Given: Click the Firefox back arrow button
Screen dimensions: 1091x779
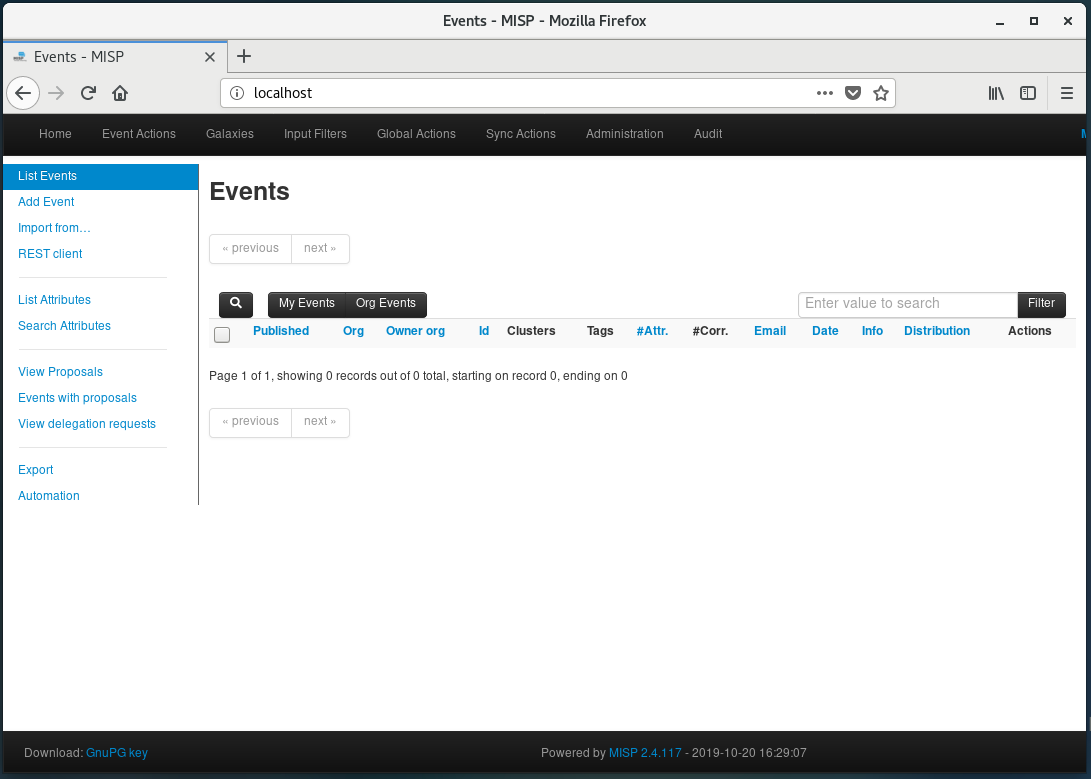Looking at the screenshot, I should click(x=23, y=93).
